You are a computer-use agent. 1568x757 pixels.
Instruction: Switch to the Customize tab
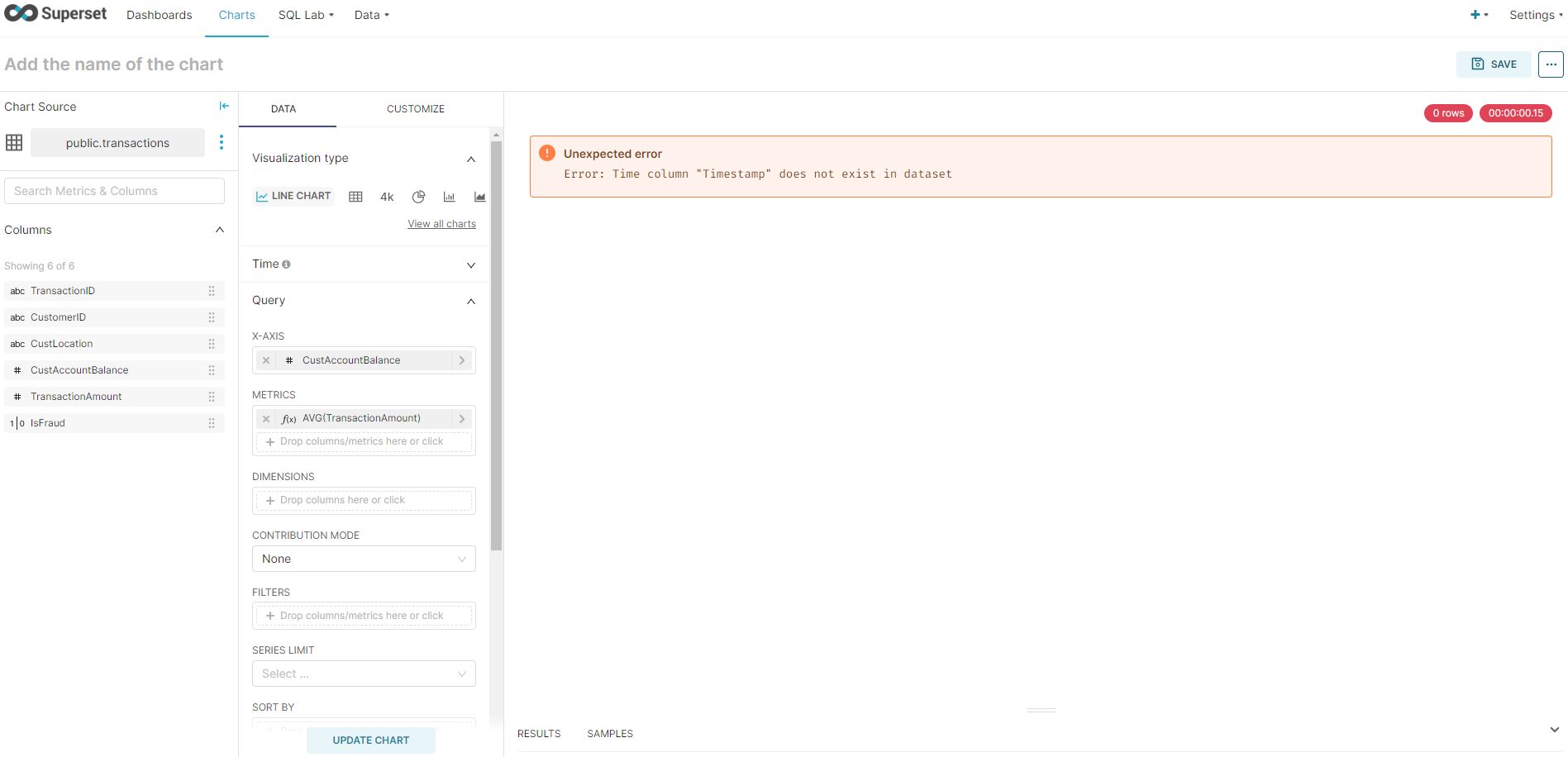pyautogui.click(x=416, y=109)
